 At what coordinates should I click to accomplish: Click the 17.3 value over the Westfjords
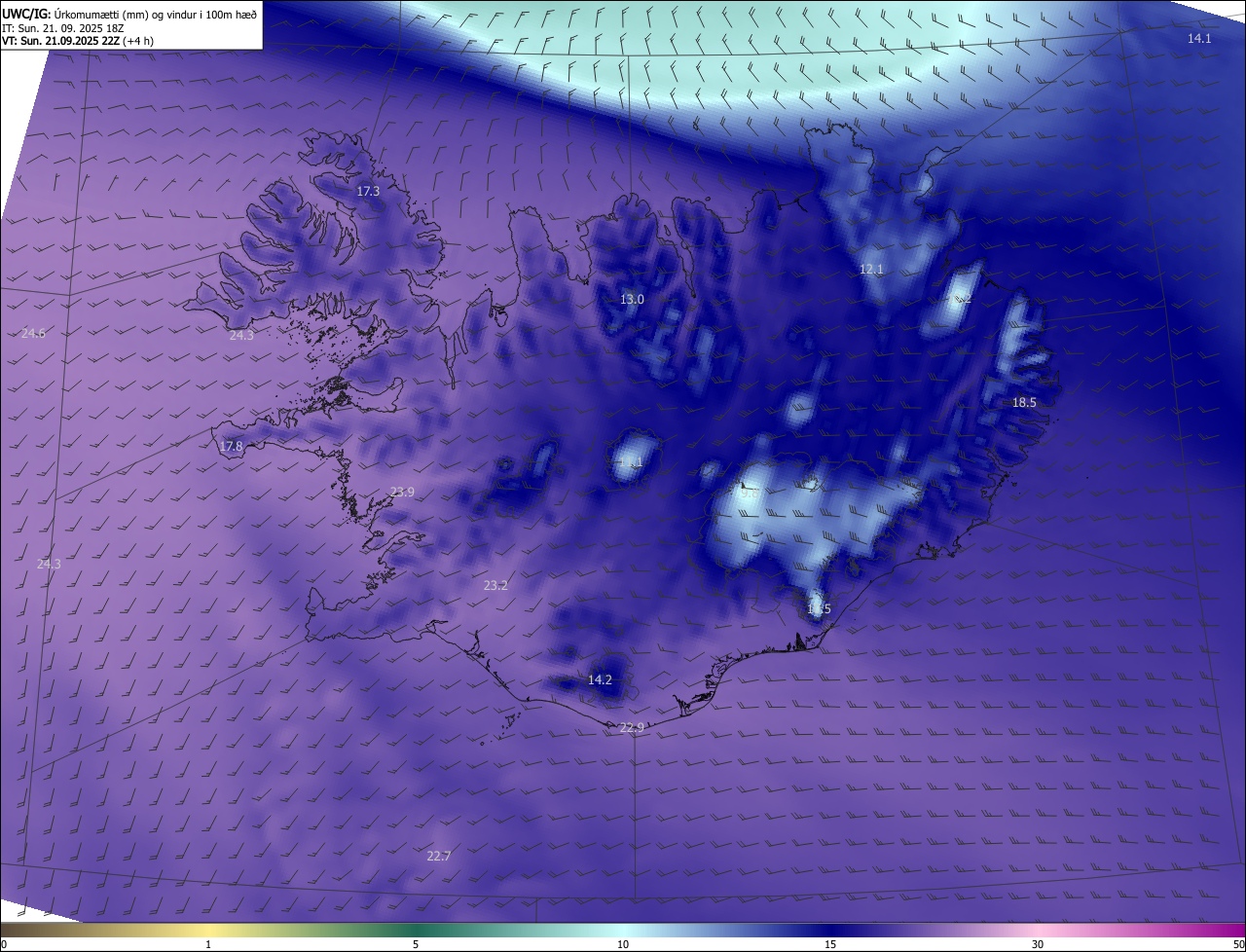(x=368, y=192)
